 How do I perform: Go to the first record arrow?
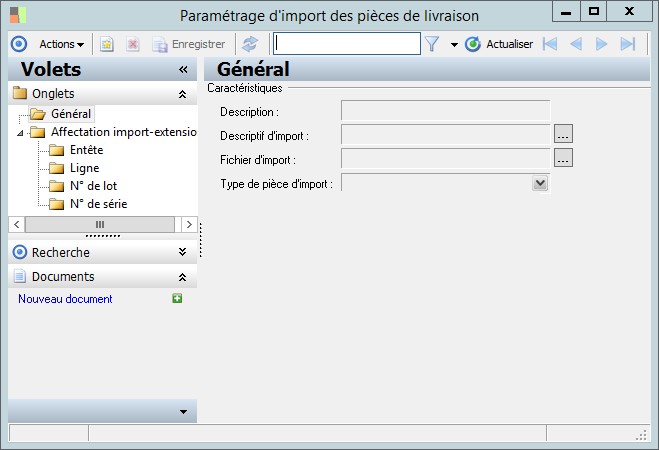[550, 44]
